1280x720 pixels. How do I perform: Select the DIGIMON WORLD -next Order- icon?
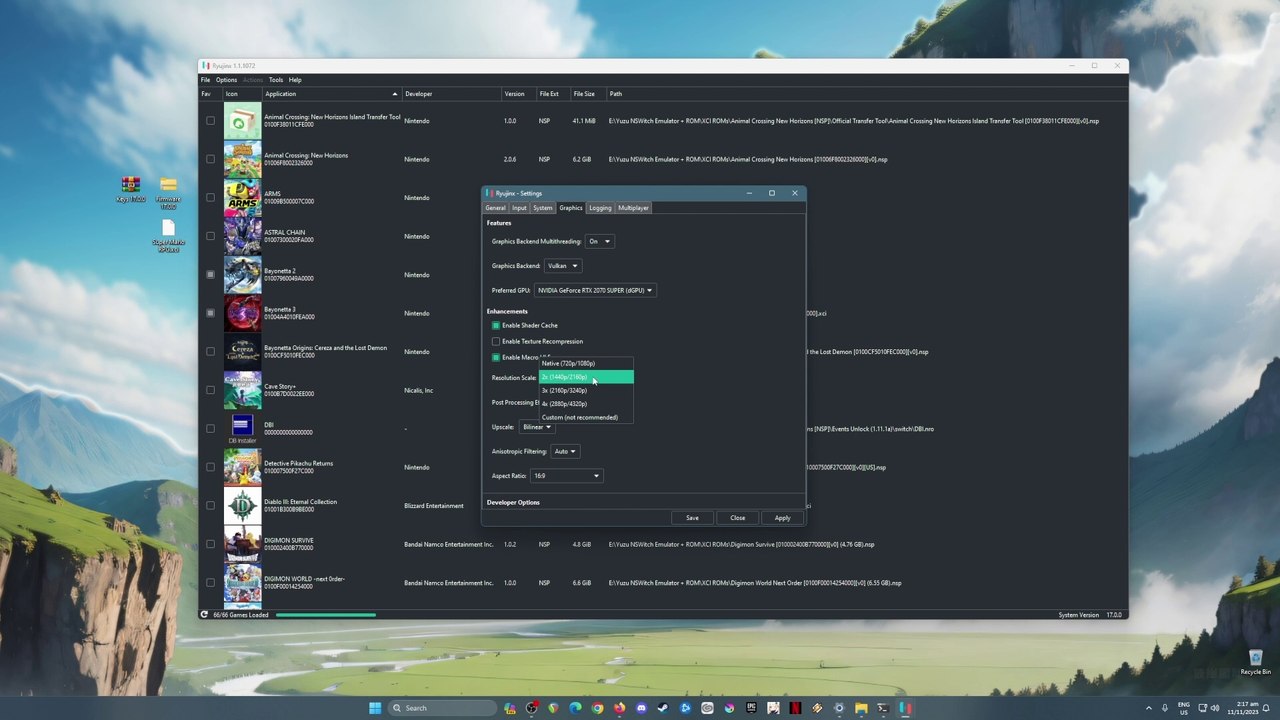coord(242,583)
